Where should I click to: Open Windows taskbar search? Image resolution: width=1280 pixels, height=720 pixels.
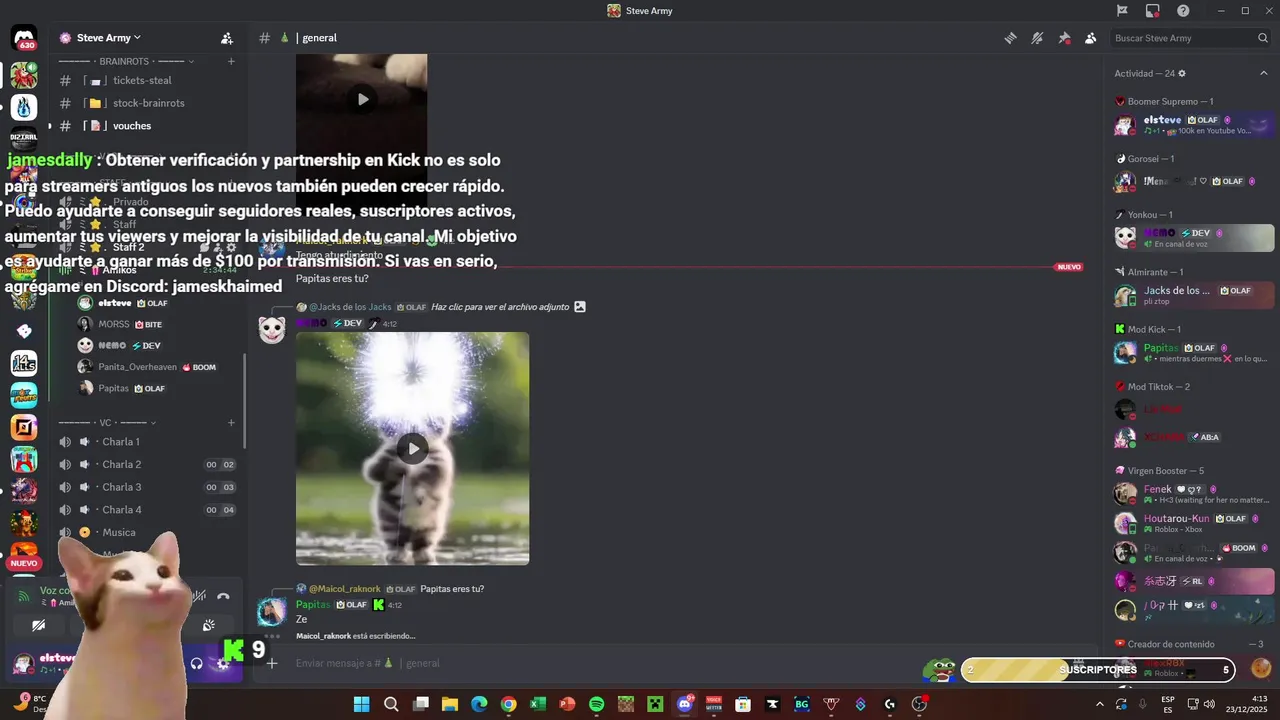pos(391,704)
